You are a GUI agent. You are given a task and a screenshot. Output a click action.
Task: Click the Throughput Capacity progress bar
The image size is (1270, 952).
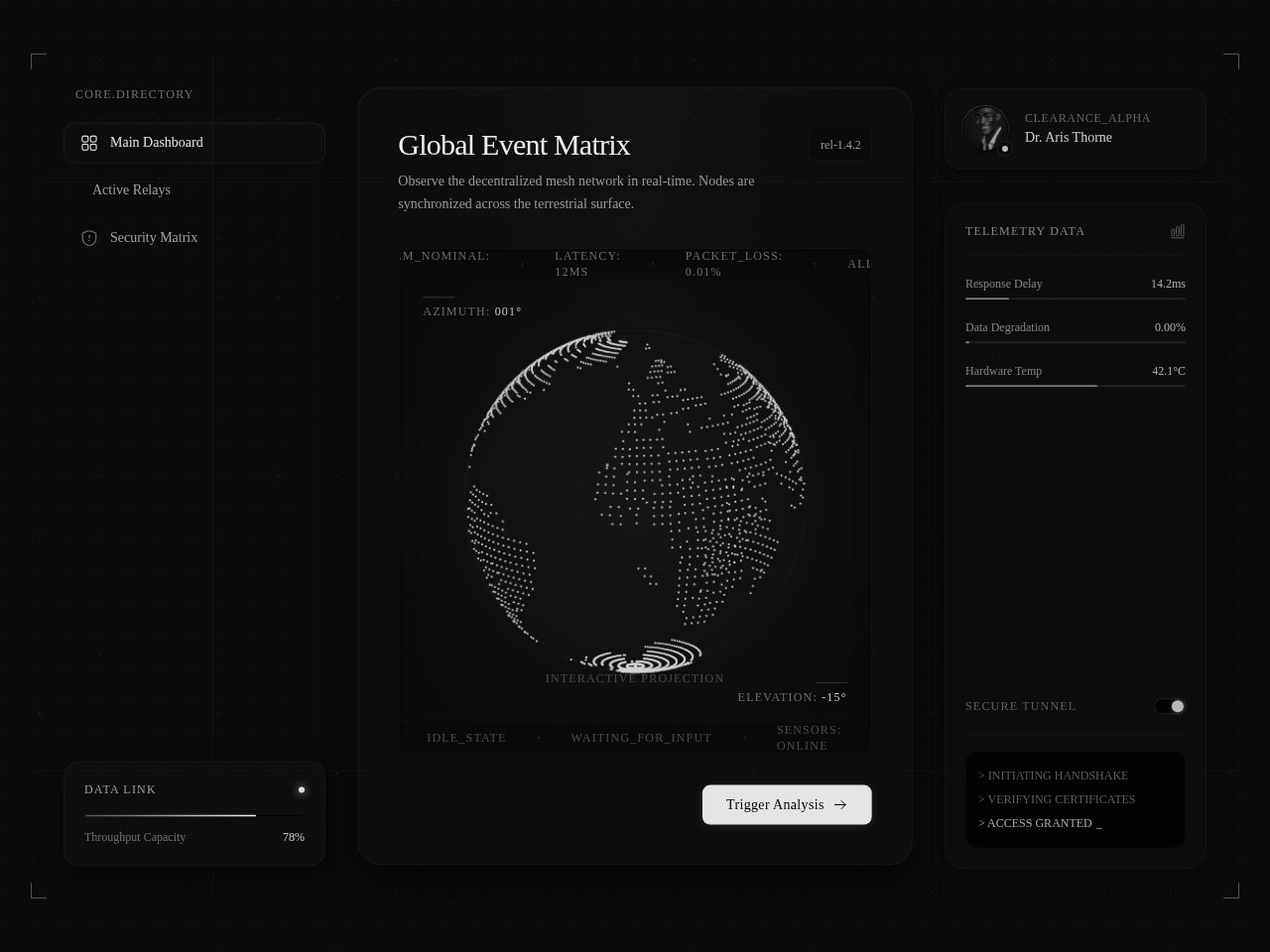click(194, 815)
